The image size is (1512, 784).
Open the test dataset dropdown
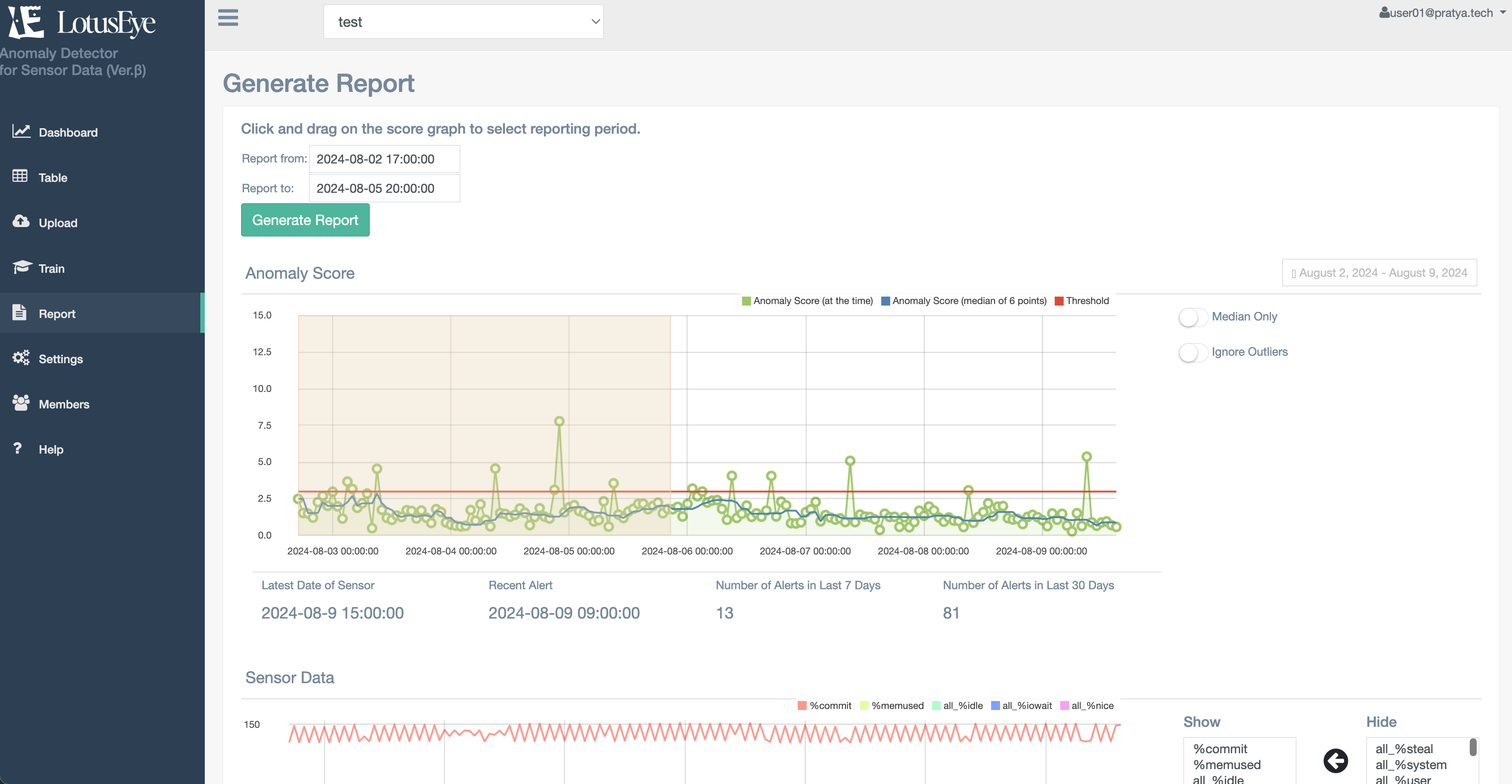click(463, 22)
